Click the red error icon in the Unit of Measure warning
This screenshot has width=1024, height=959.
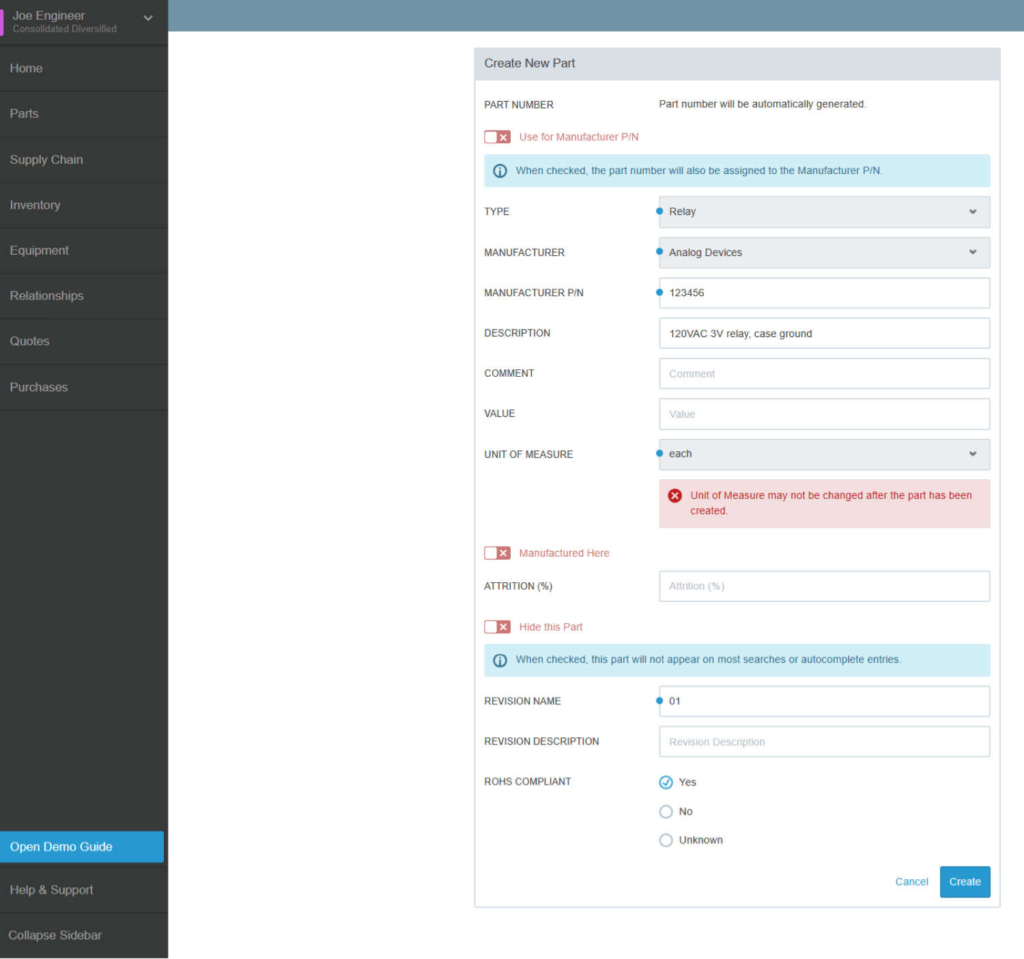coord(675,494)
